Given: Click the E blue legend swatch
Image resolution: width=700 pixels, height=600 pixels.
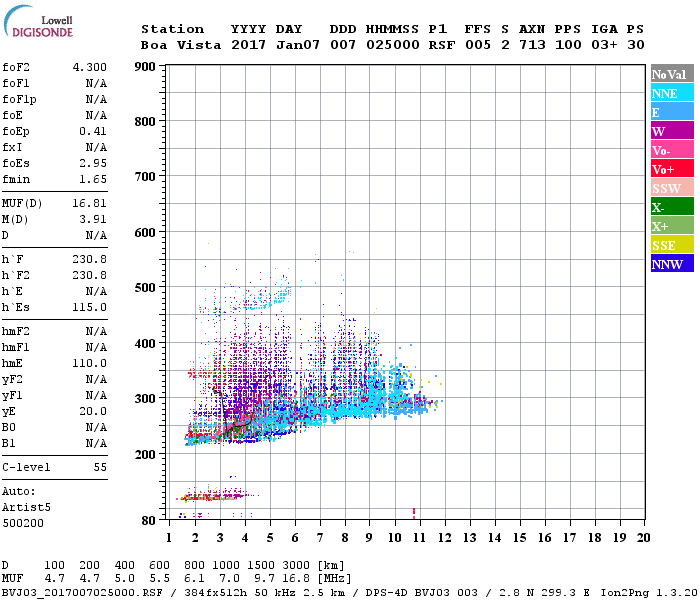Looking at the screenshot, I should click(672, 112).
